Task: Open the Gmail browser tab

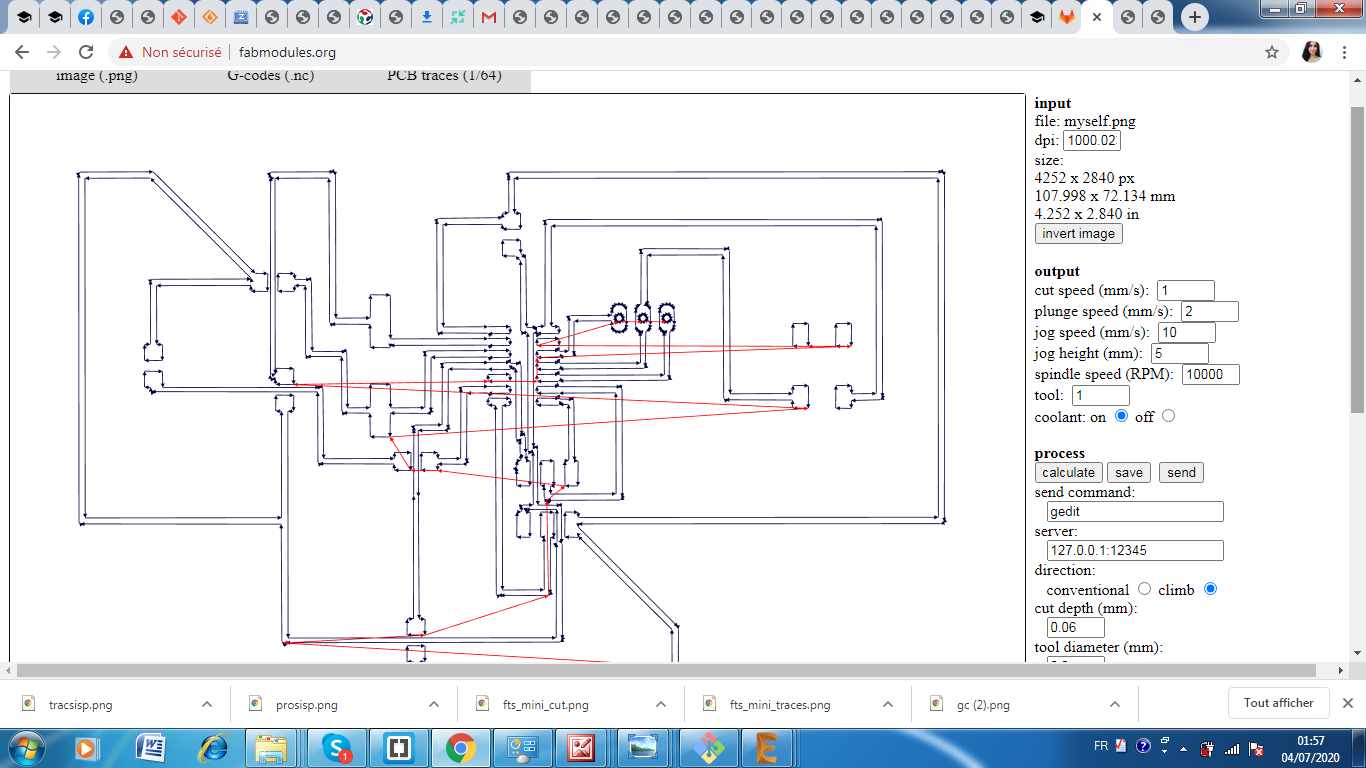Action: 488,17
